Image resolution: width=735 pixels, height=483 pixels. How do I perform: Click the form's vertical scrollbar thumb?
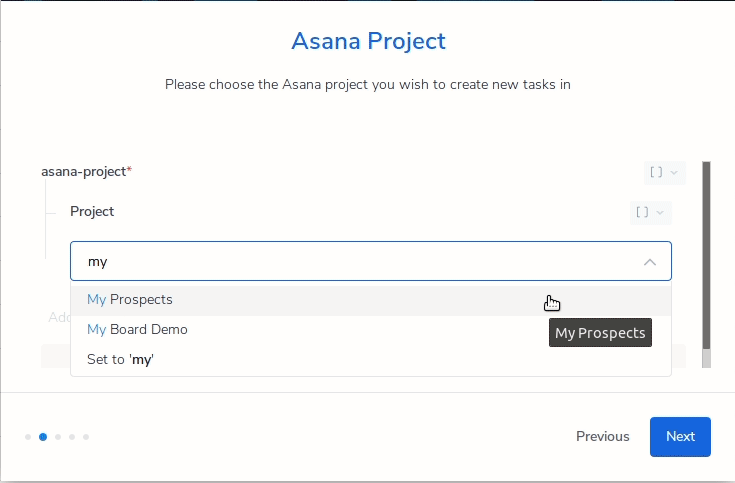tap(706, 255)
